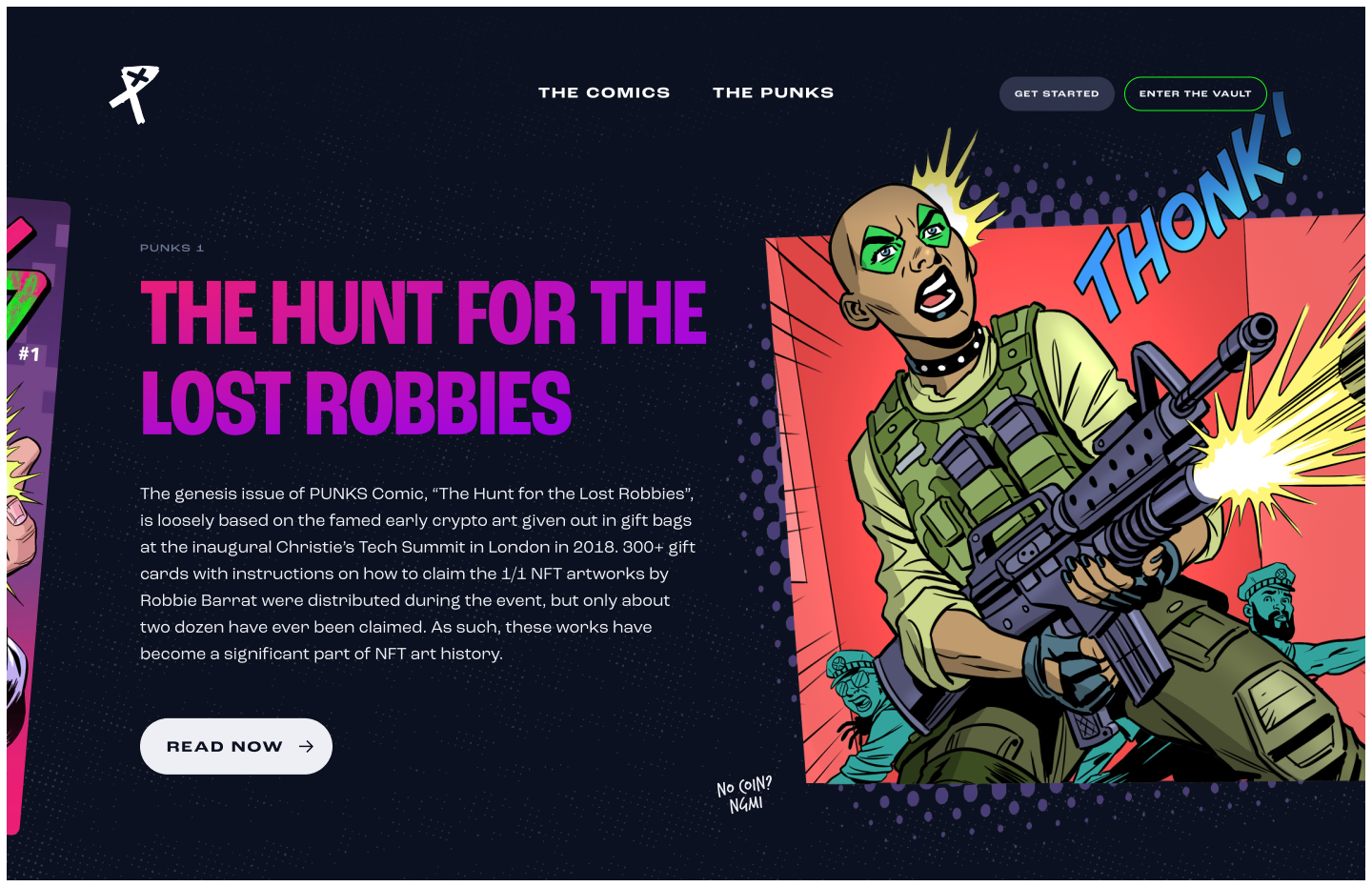Open The Punks menu item
Image resolution: width=1372 pixels, height=887 pixels.
(x=773, y=92)
